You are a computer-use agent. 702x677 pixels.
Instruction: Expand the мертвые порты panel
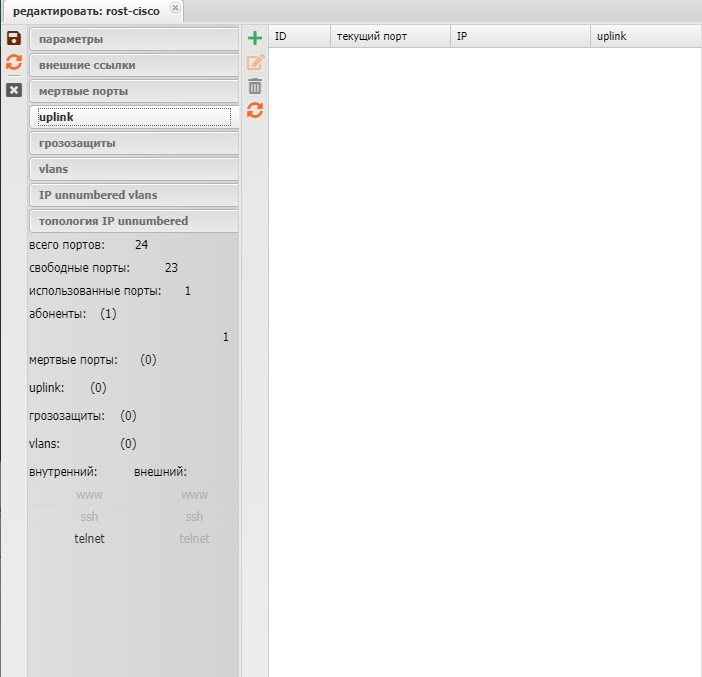pyautogui.click(x=134, y=91)
